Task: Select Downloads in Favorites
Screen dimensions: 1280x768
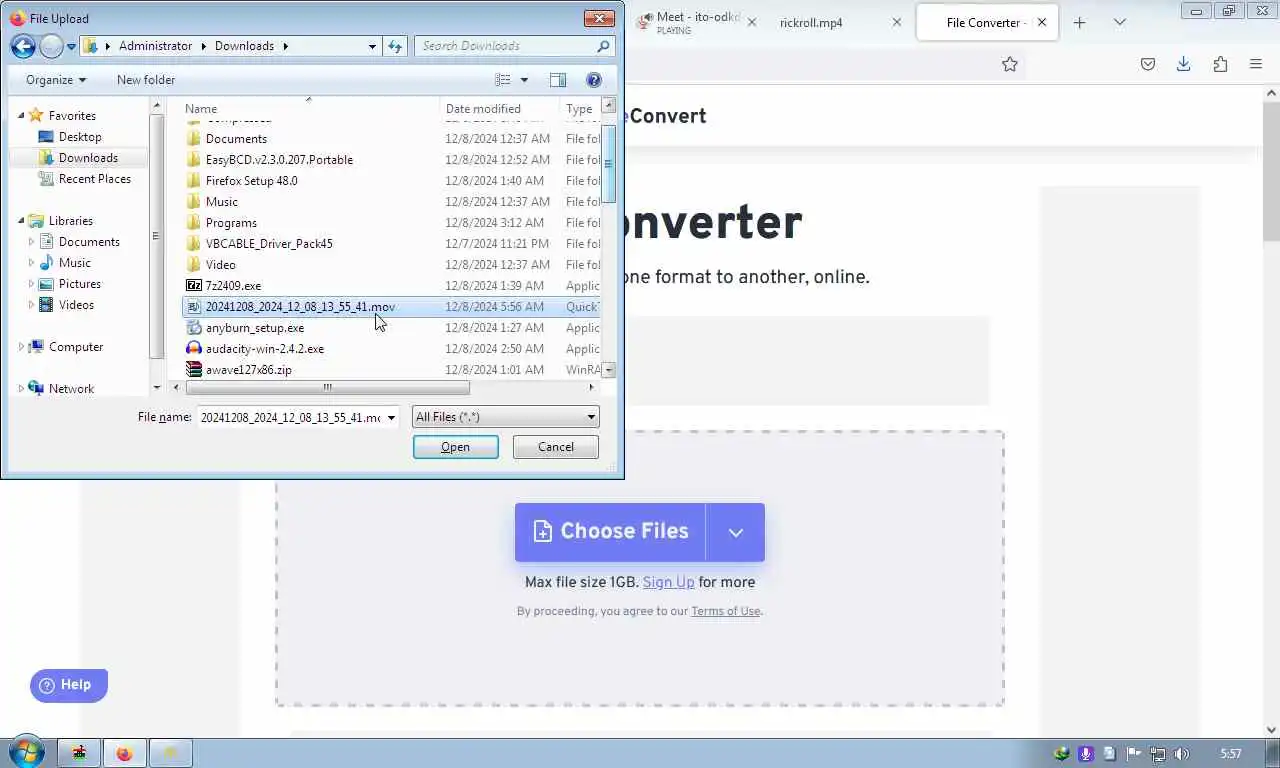Action: [x=88, y=158]
